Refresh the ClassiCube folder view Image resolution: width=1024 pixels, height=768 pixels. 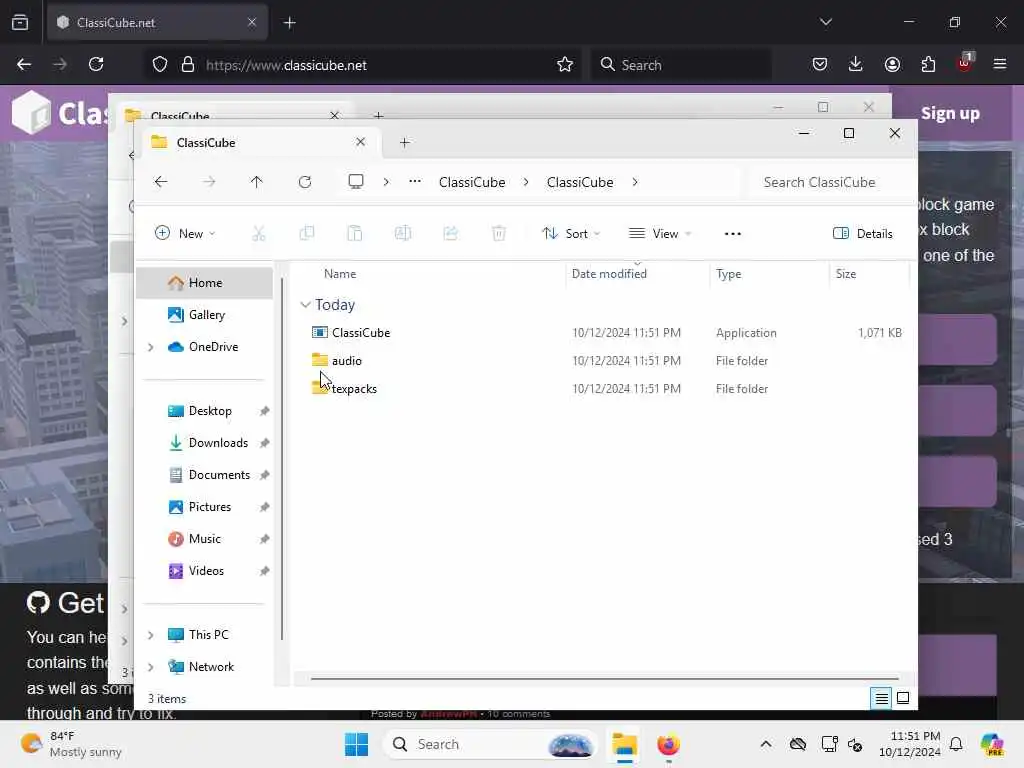pyautogui.click(x=305, y=182)
